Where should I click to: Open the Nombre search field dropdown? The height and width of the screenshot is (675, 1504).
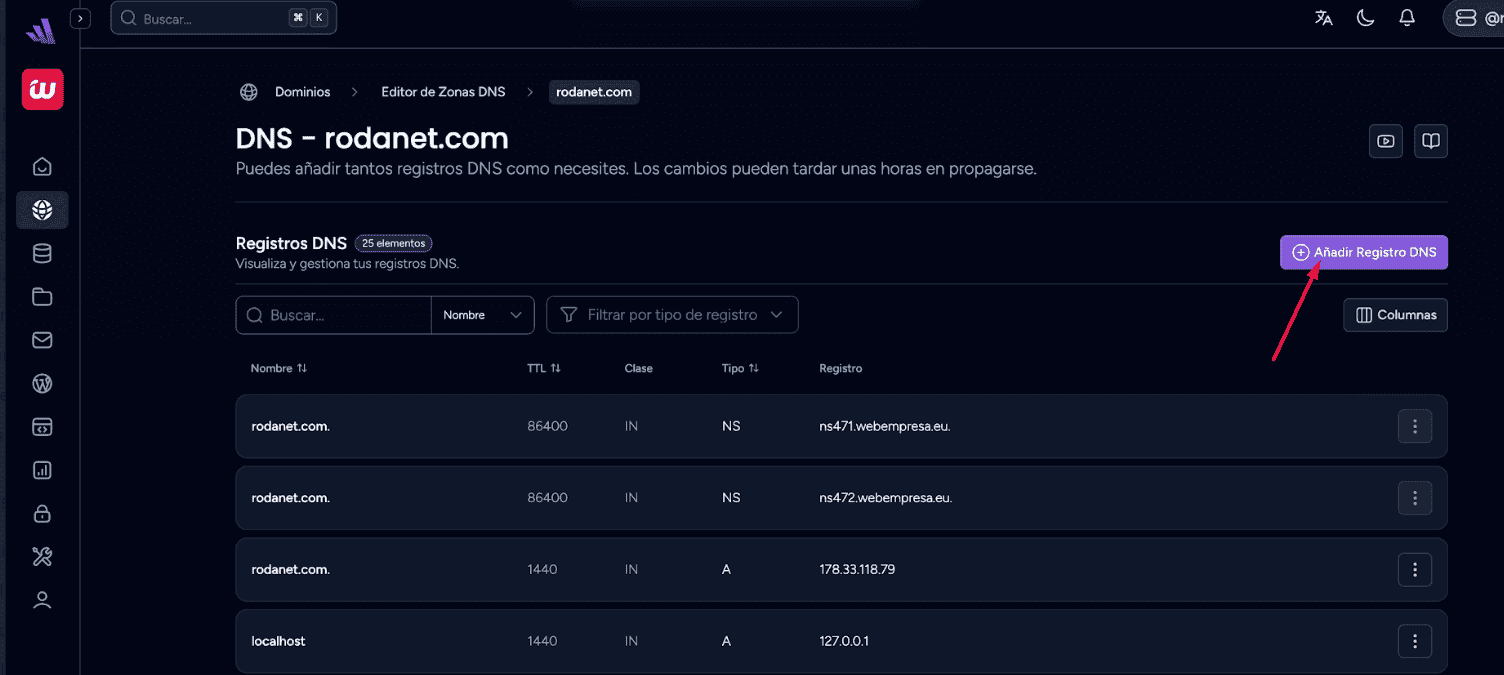(483, 315)
